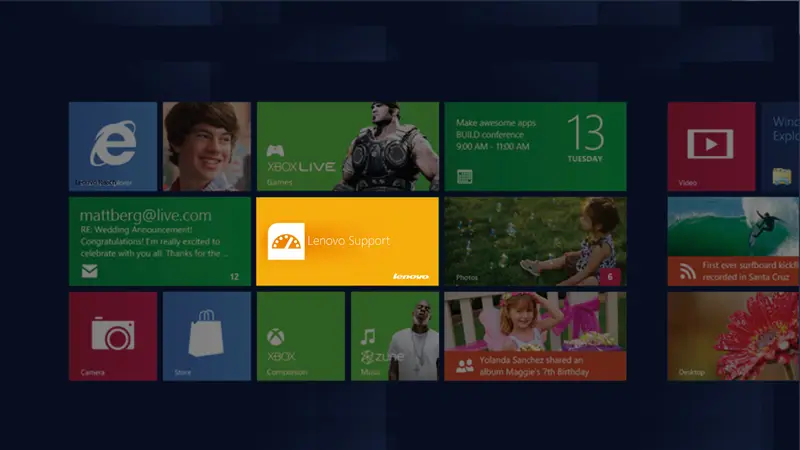
Task: Click 'Make awesome apps' event text
Action: pos(496,123)
